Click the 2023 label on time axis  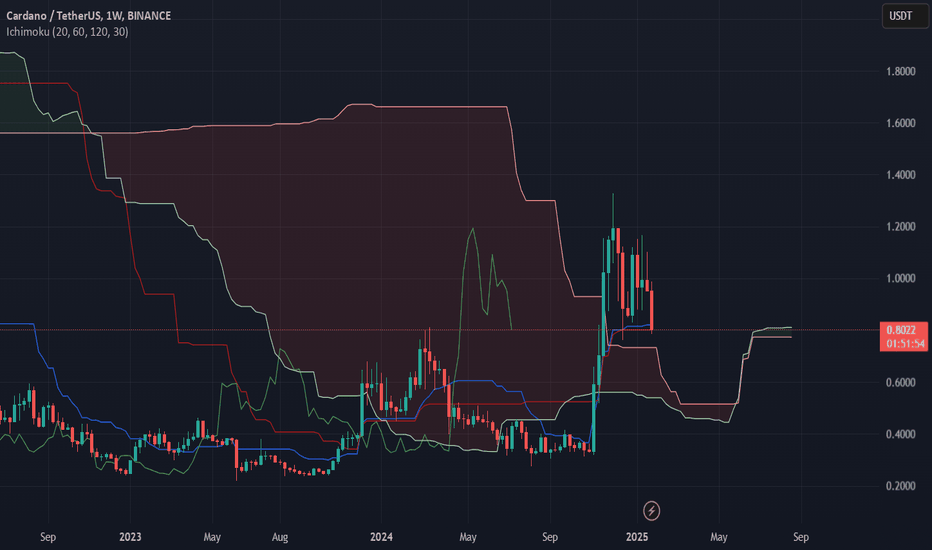click(x=130, y=537)
